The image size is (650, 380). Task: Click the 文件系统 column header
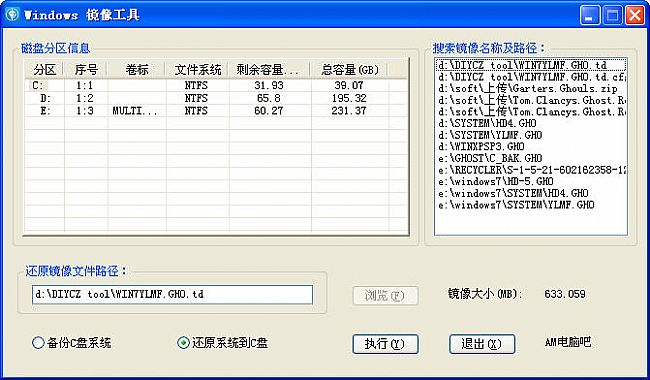point(198,70)
